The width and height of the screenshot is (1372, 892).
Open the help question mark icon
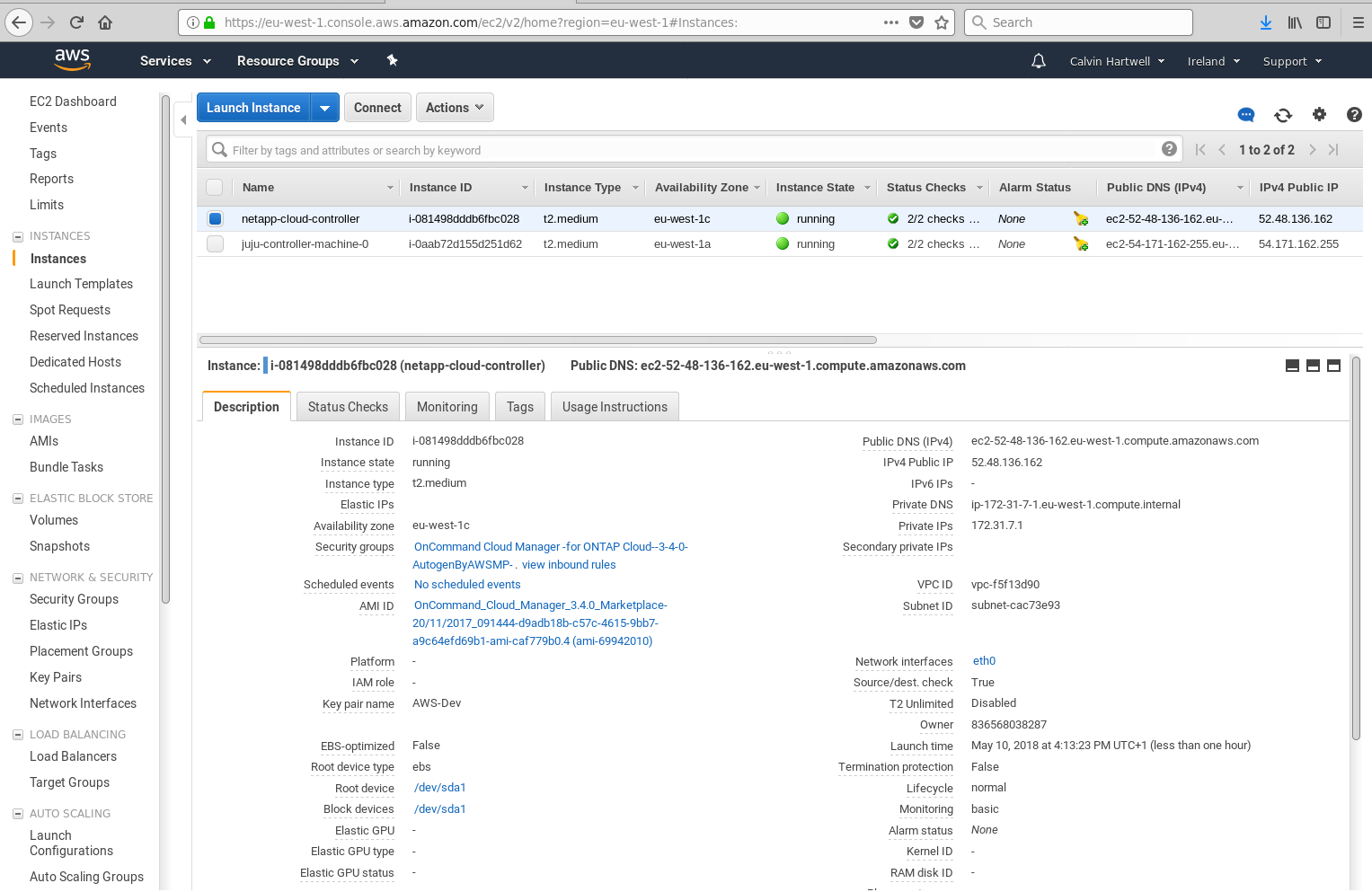click(1354, 114)
